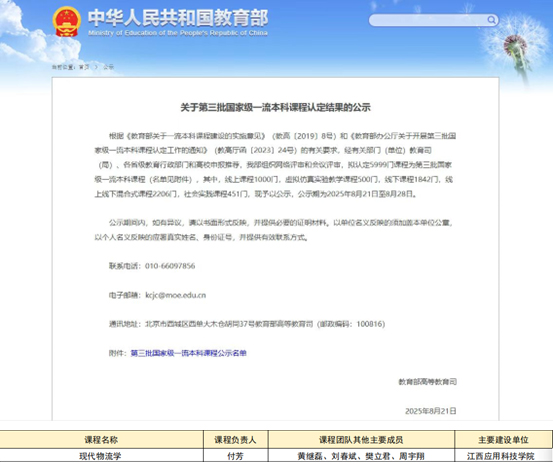Click 主要建设单位 table header
This screenshot has height=467, width=553.
click(x=503, y=440)
